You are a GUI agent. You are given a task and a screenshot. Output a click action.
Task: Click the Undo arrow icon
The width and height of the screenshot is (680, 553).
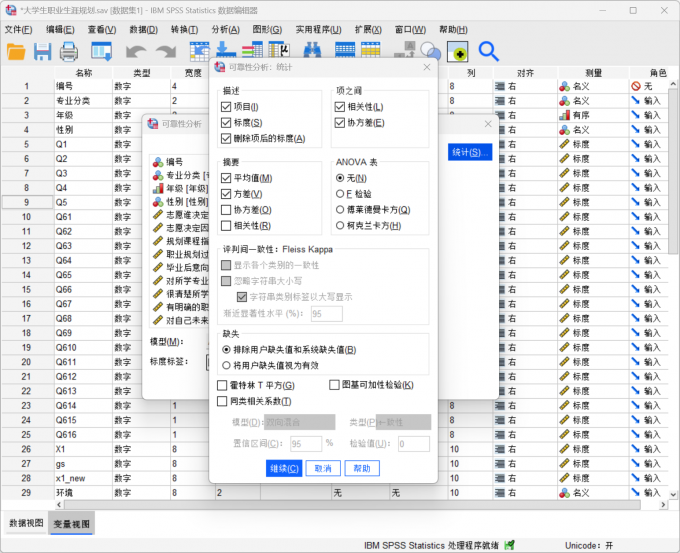click(136, 51)
